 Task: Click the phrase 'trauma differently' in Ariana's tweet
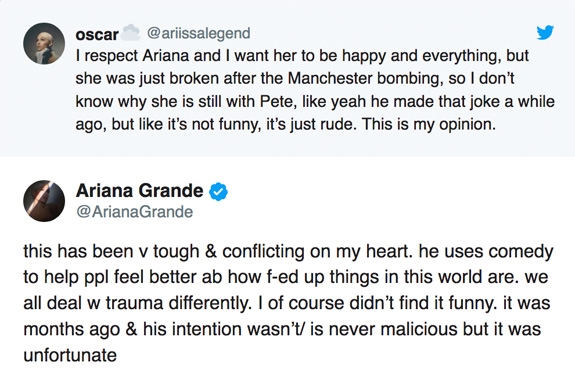178,304
